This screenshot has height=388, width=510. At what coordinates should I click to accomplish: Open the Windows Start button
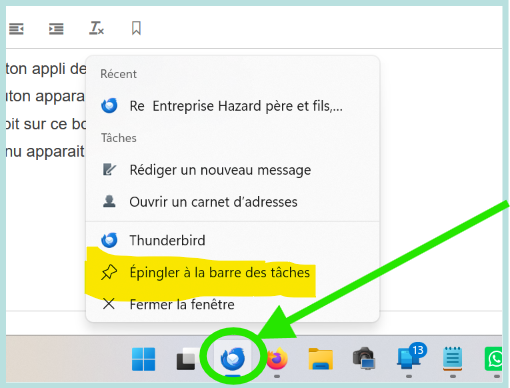pyautogui.click(x=143, y=359)
